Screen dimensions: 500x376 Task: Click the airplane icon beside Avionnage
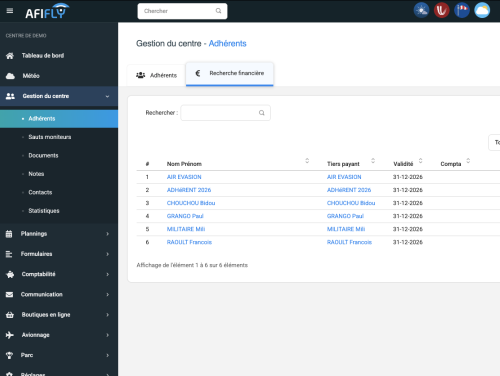10,335
